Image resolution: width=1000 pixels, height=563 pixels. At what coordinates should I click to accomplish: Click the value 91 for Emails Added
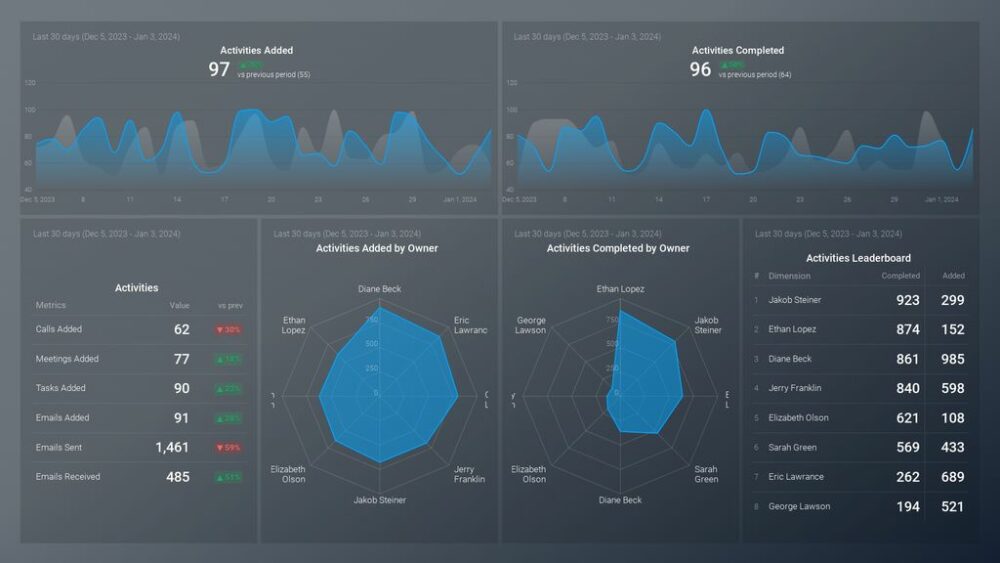click(x=182, y=418)
